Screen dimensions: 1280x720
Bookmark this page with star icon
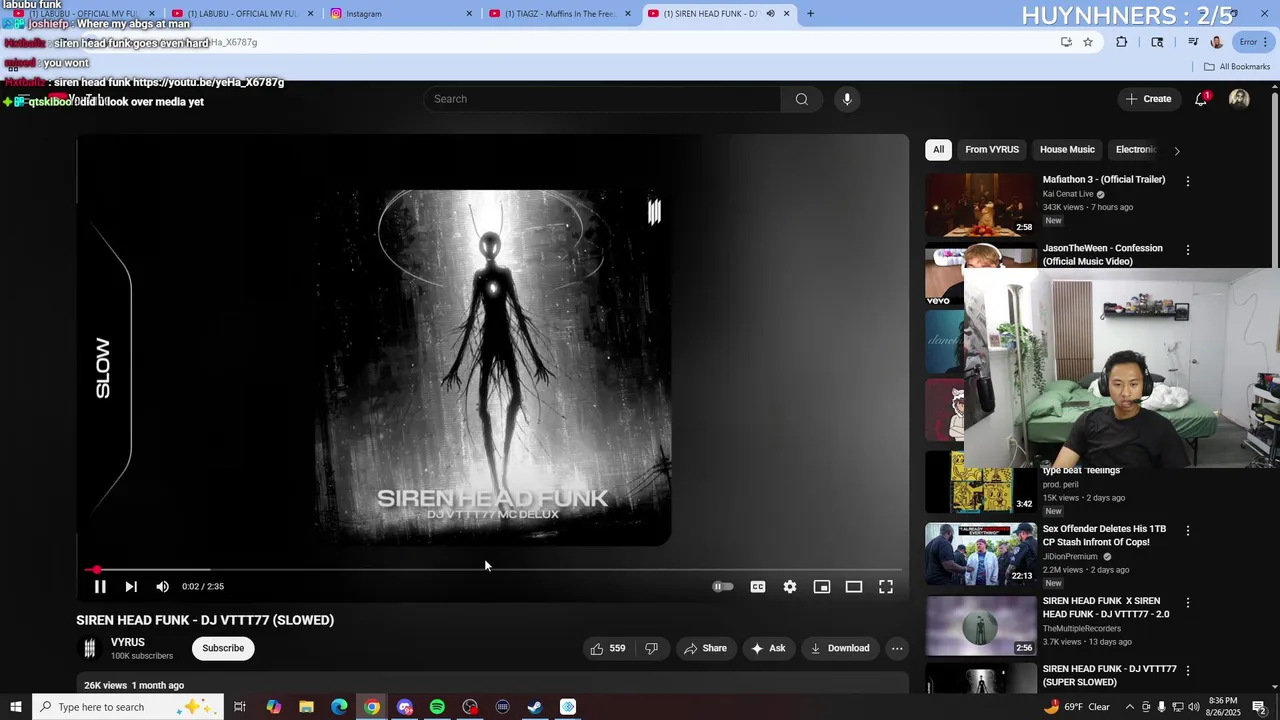1088,42
